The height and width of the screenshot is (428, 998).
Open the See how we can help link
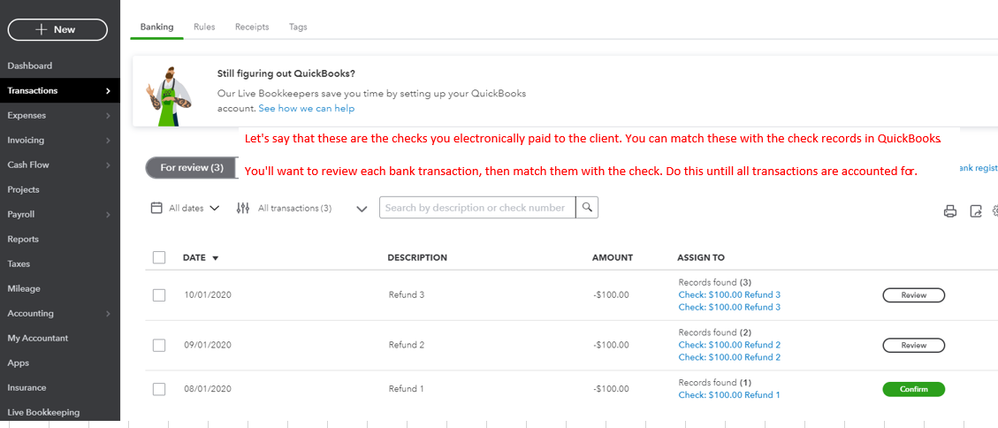coord(306,108)
